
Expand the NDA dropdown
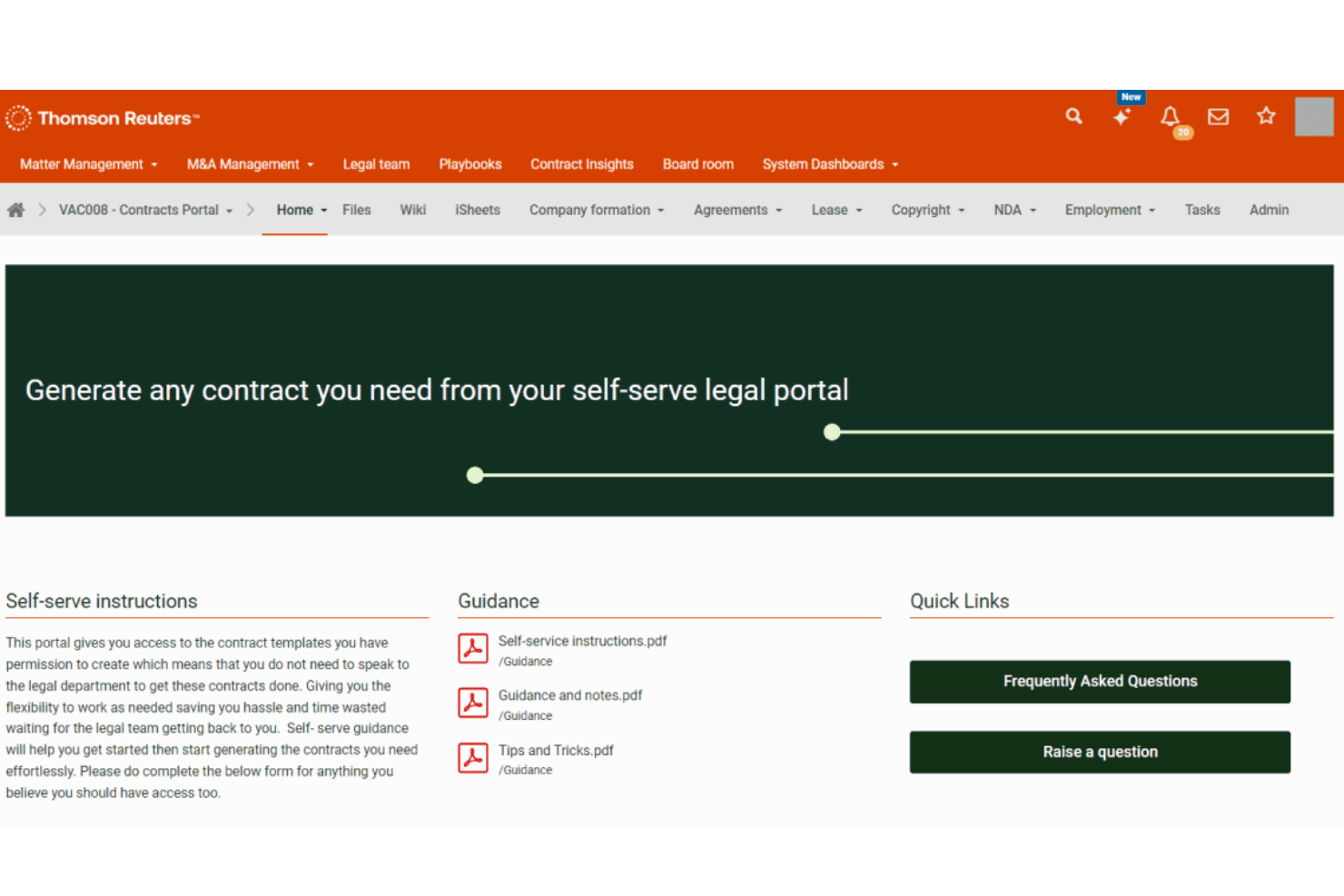click(x=1015, y=210)
